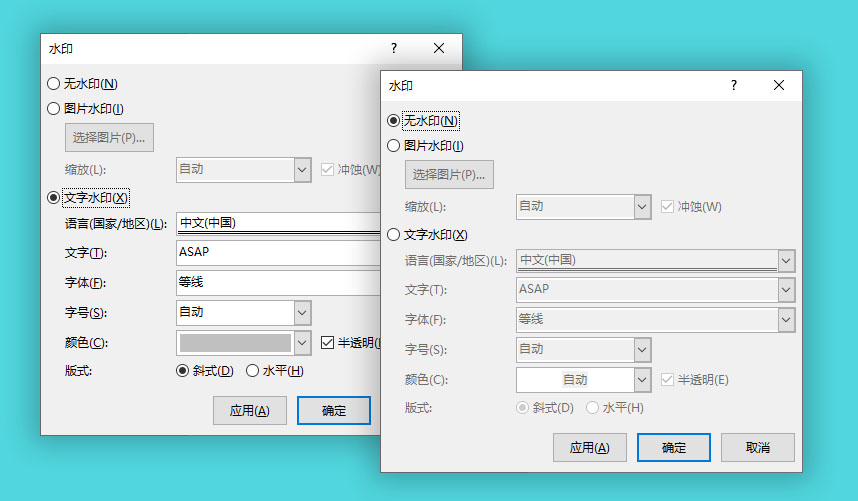Click 自动 scale field in back dialog
The image size is (858, 501).
pyautogui.click(x=235, y=170)
